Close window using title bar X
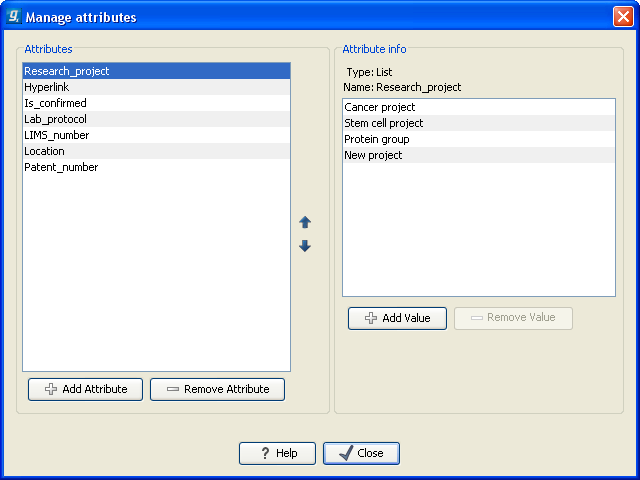The height and width of the screenshot is (480, 640). (621, 17)
